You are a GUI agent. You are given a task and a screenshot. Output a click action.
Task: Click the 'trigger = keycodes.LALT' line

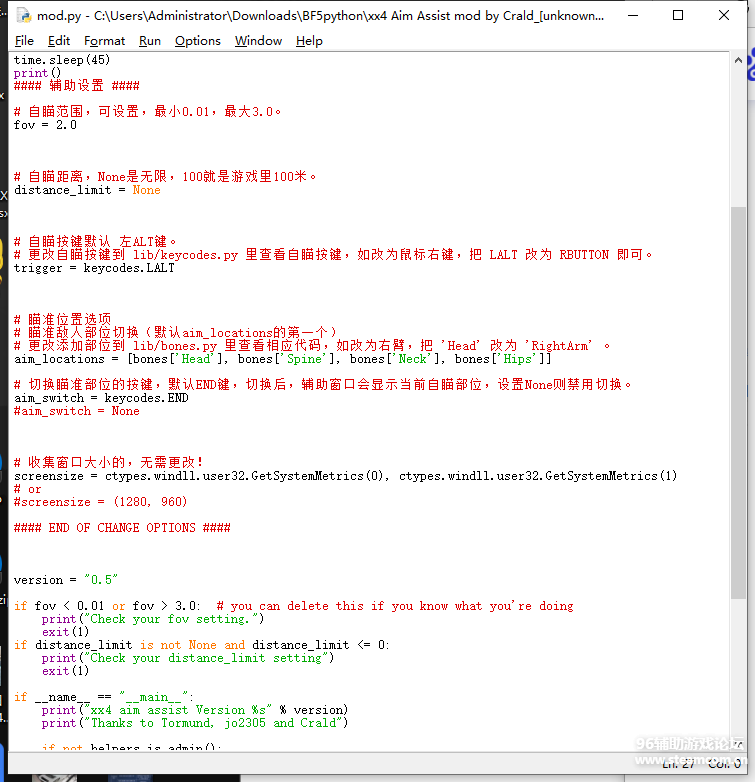click(94, 268)
